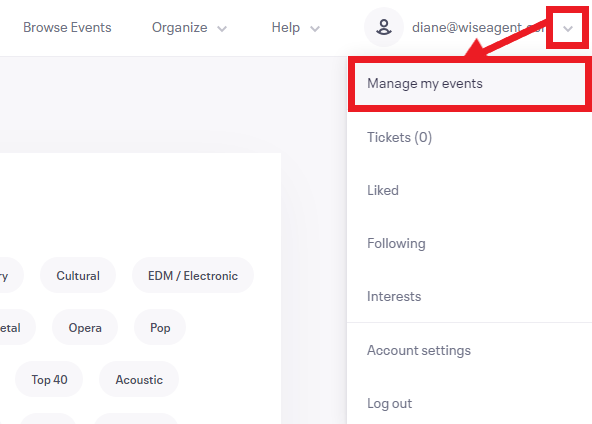Screen dimensions: 592x424
Task: Choose the Top 40 genre chip
Action: (x=49, y=379)
